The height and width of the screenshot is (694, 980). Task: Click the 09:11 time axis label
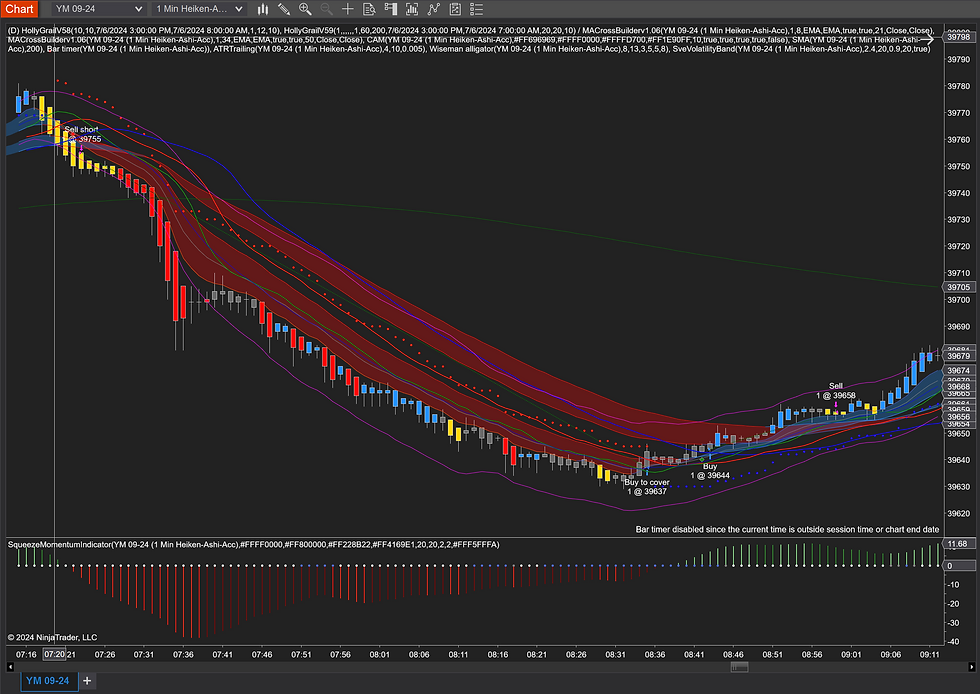(x=929, y=655)
